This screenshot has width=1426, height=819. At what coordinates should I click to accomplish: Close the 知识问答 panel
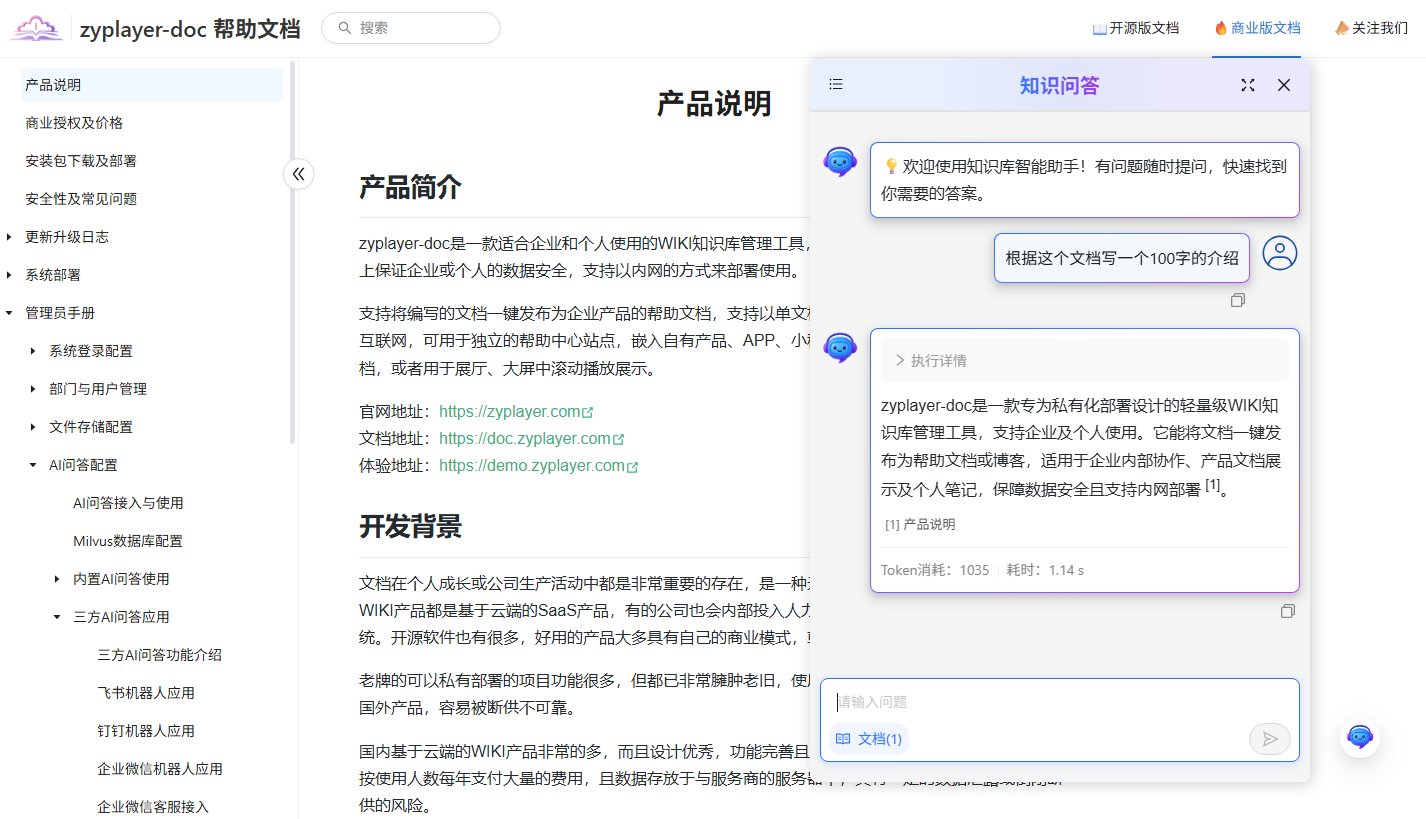(x=1284, y=85)
